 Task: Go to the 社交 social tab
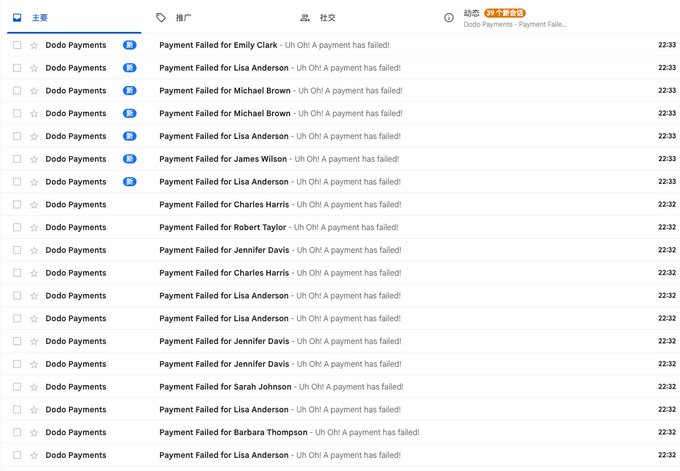coord(363,18)
